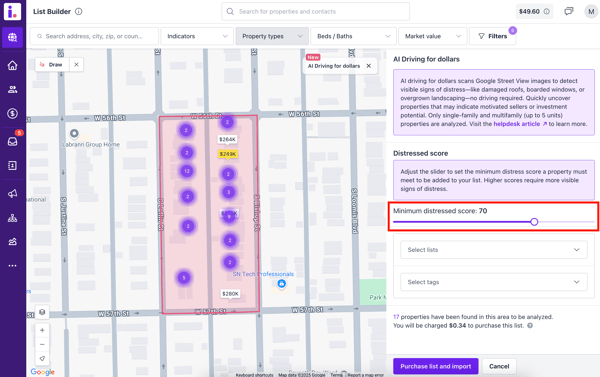Open the Filters button

pos(492,36)
